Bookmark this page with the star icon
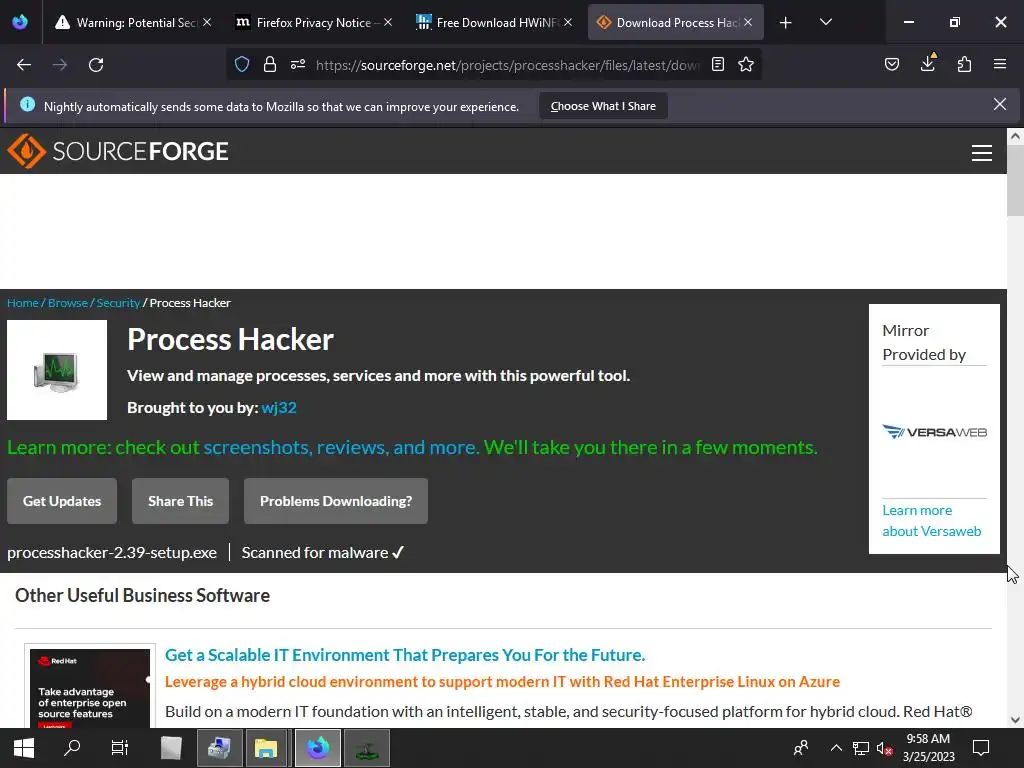 click(746, 65)
